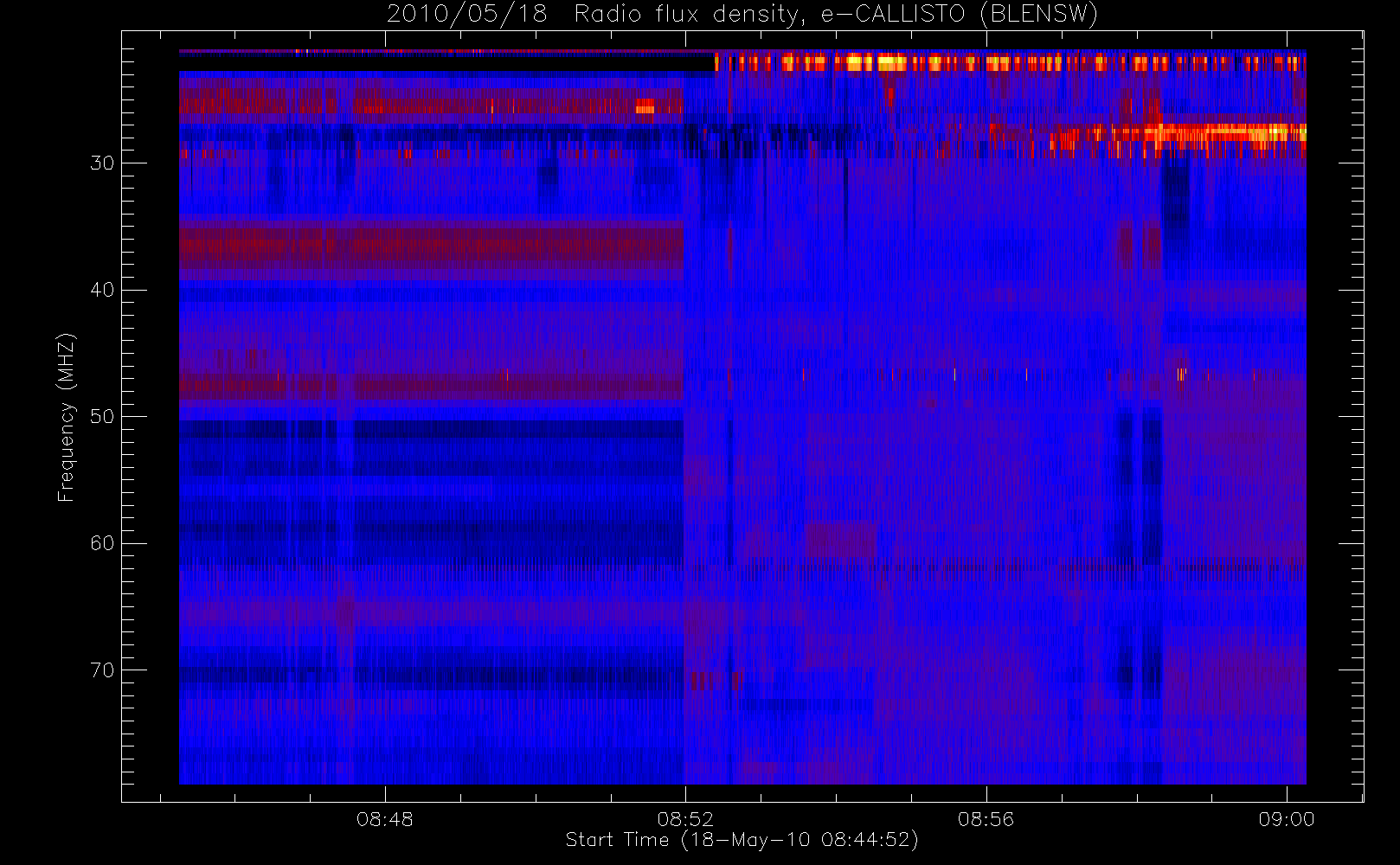Click the 60 MHz frequency tick label
Image resolution: width=1400 pixels, height=865 pixels.
point(102,543)
